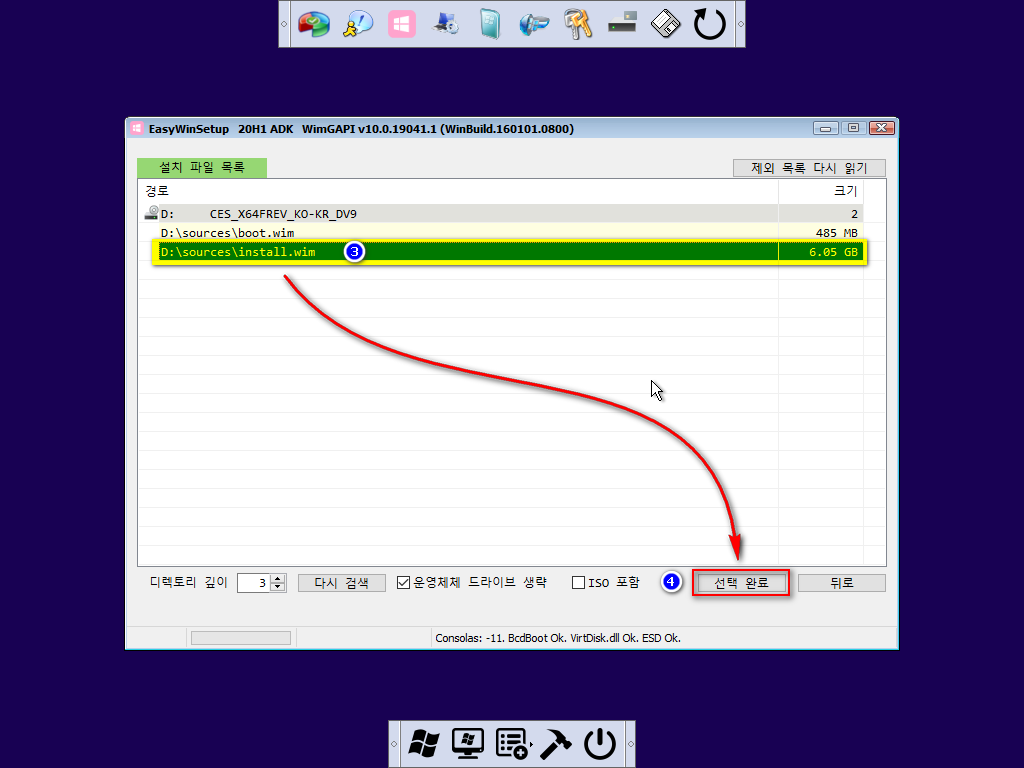Image resolution: width=1024 pixels, height=768 pixels.
Task: Maximize the EasyWinSetup window
Action: point(853,128)
